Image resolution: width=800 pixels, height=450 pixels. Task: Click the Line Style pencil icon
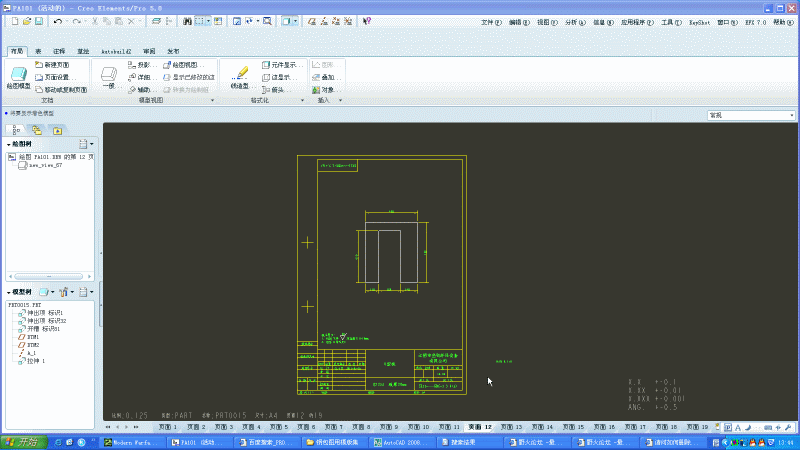(240, 73)
